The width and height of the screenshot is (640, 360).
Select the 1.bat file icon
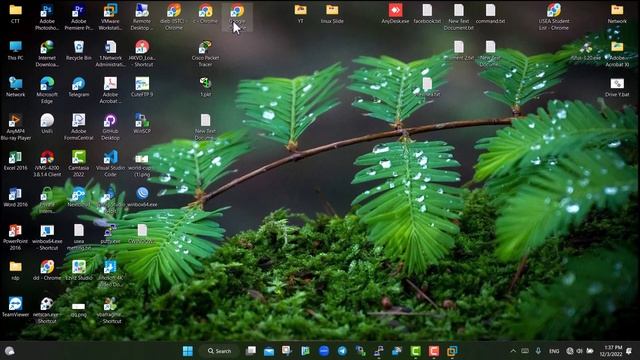[x=205, y=87]
